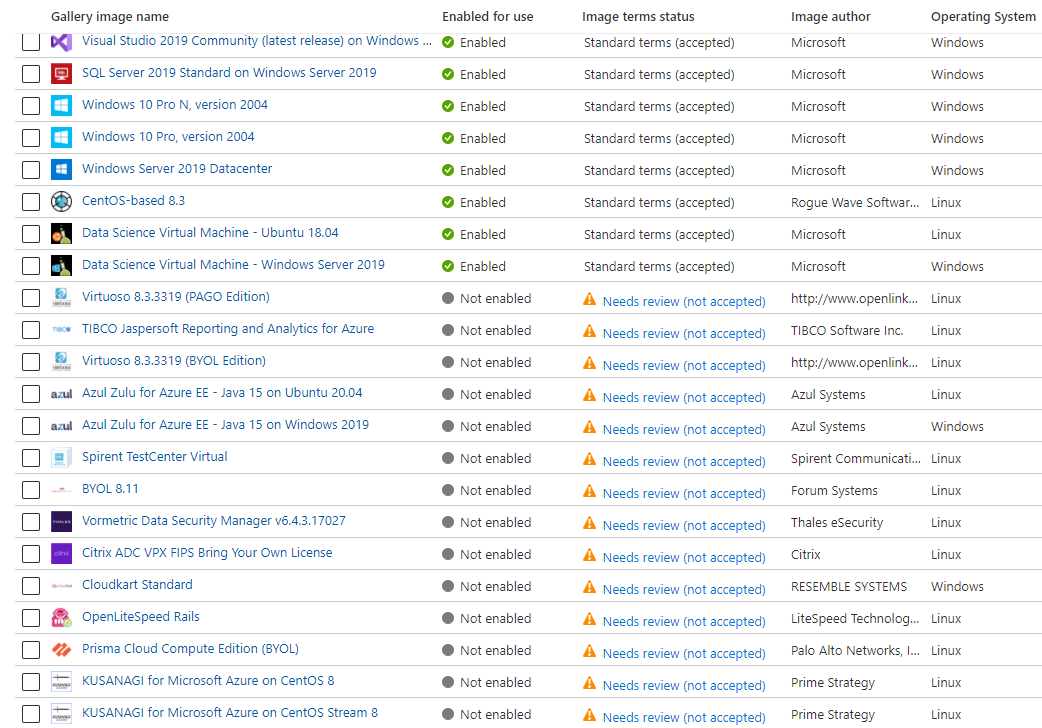1042x728 pixels.
Task: Click the Azul Zulu Java 15 icon
Action: [61, 393]
